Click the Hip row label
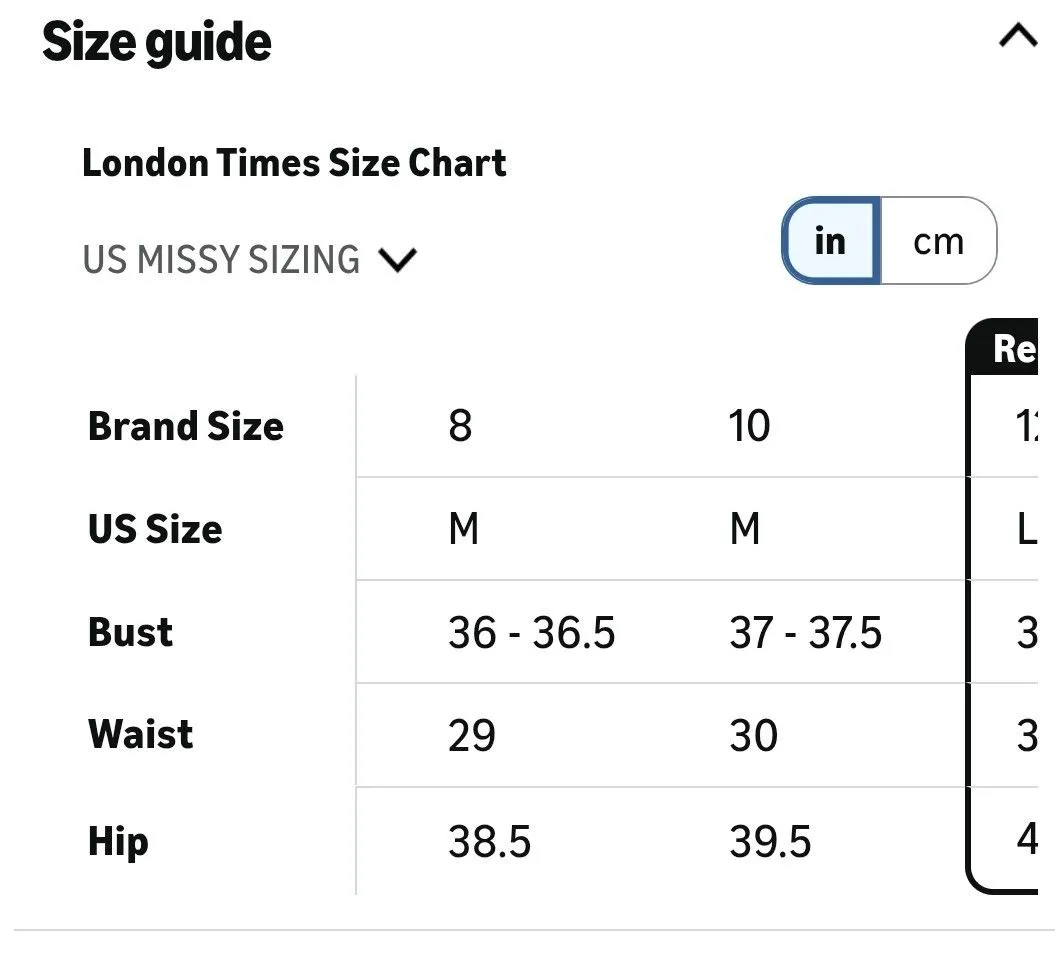 pyautogui.click(x=118, y=842)
